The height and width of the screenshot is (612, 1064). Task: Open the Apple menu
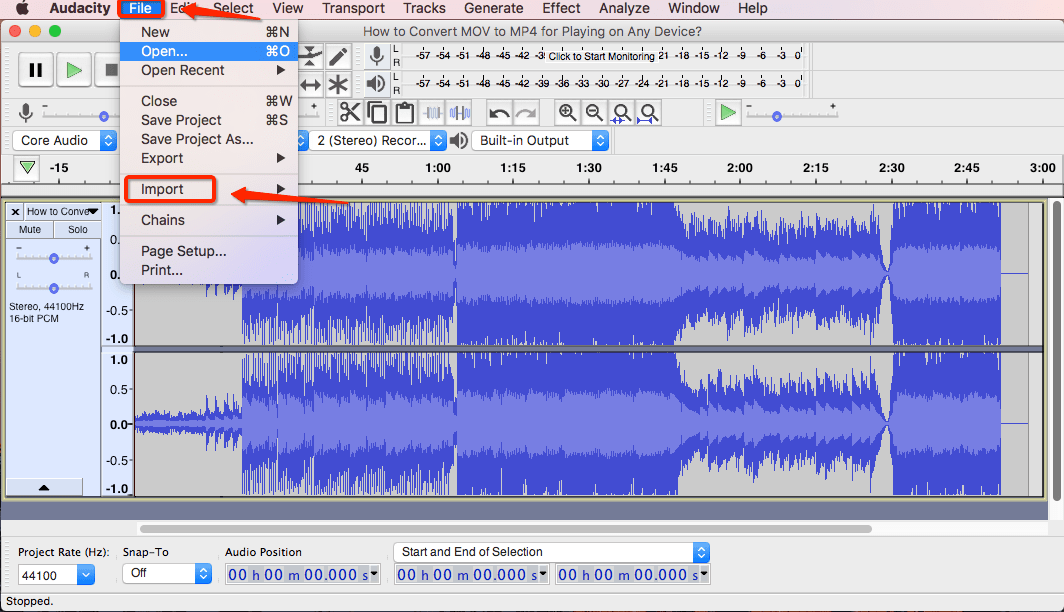click(x=22, y=8)
